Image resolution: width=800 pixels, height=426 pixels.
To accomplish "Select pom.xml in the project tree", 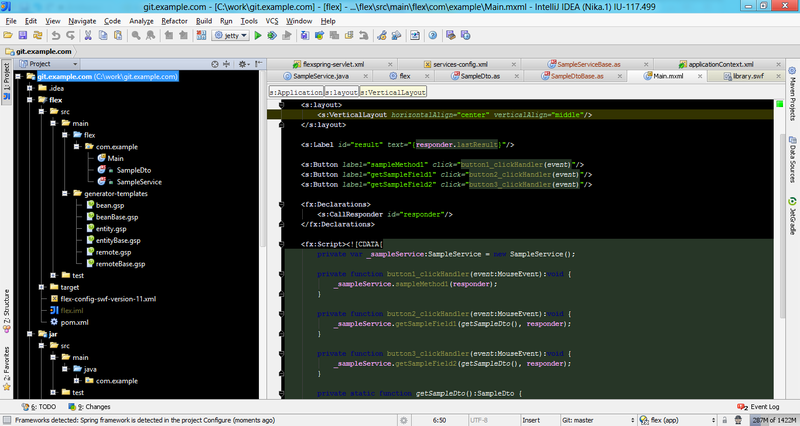I will [x=74, y=322].
